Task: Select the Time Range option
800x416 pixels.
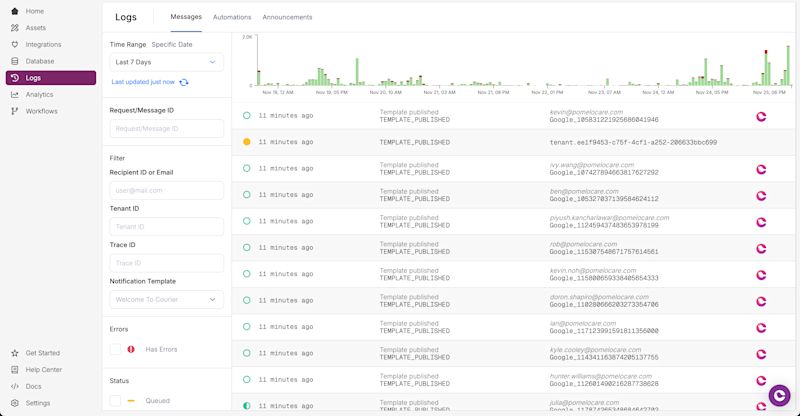Action: 128,44
